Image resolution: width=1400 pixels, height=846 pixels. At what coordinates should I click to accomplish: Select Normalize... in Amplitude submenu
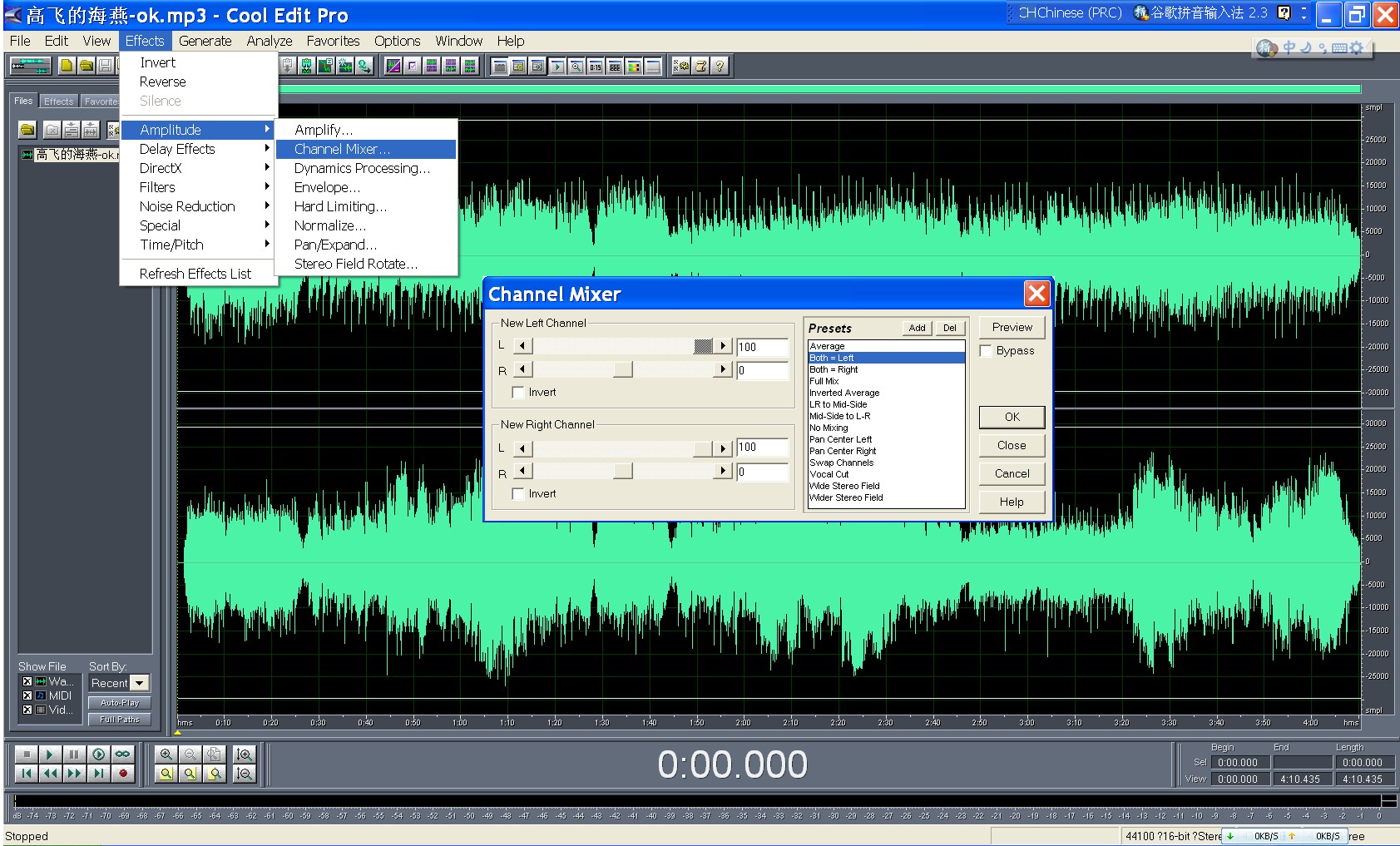click(x=366, y=225)
